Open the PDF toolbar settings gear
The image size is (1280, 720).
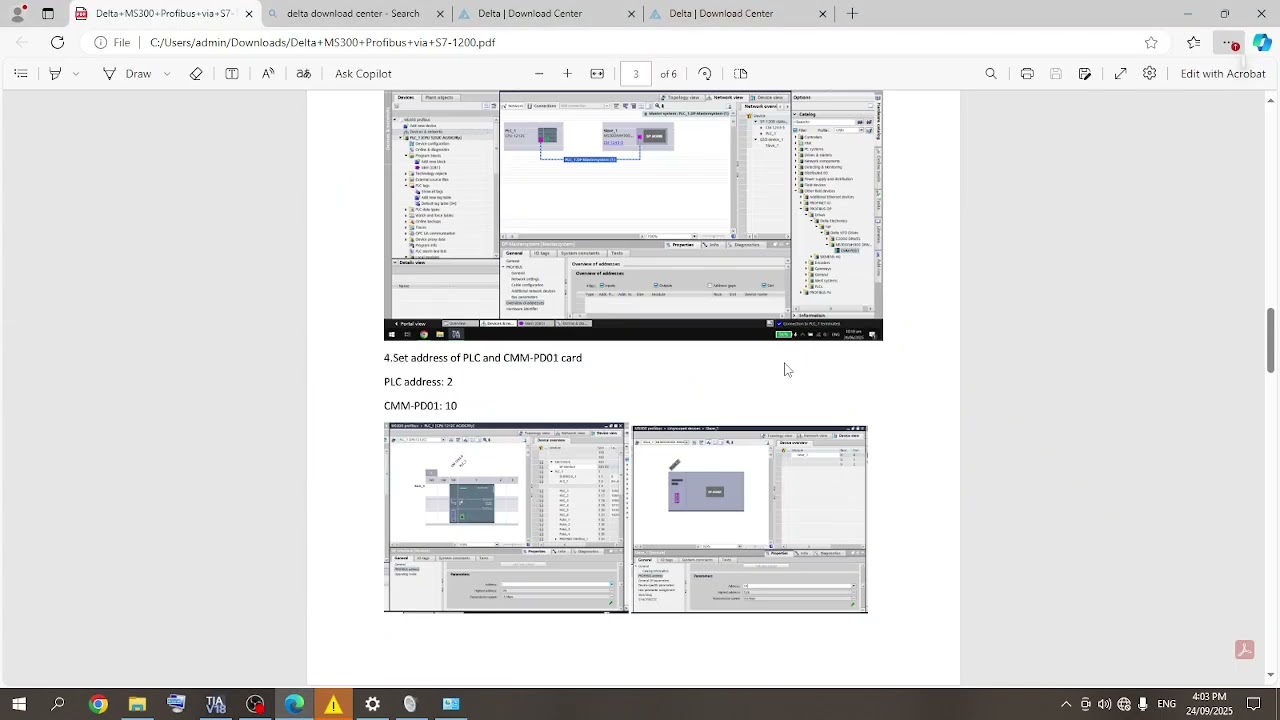coord(1150,73)
